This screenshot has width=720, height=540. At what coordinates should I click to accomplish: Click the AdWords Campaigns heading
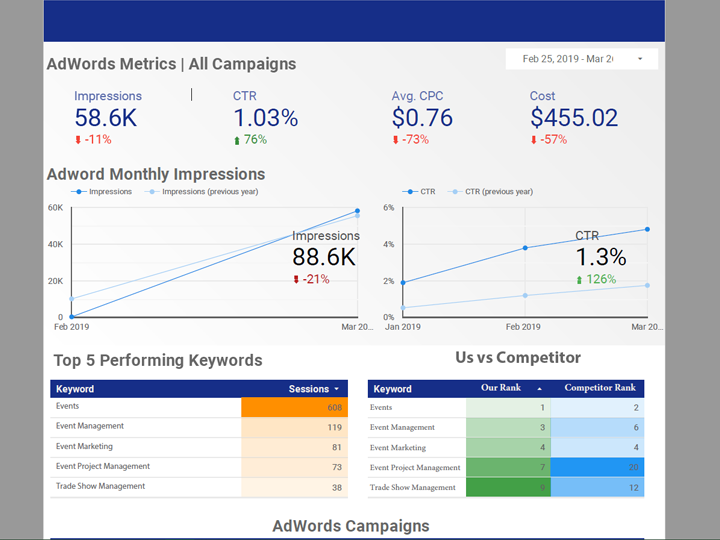click(351, 526)
